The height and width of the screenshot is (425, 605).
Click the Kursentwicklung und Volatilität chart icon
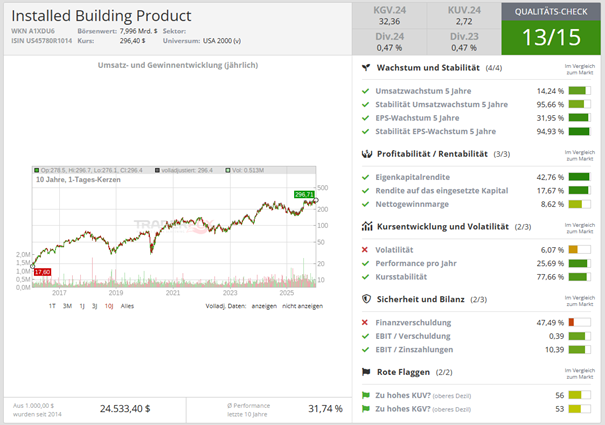[369, 227]
